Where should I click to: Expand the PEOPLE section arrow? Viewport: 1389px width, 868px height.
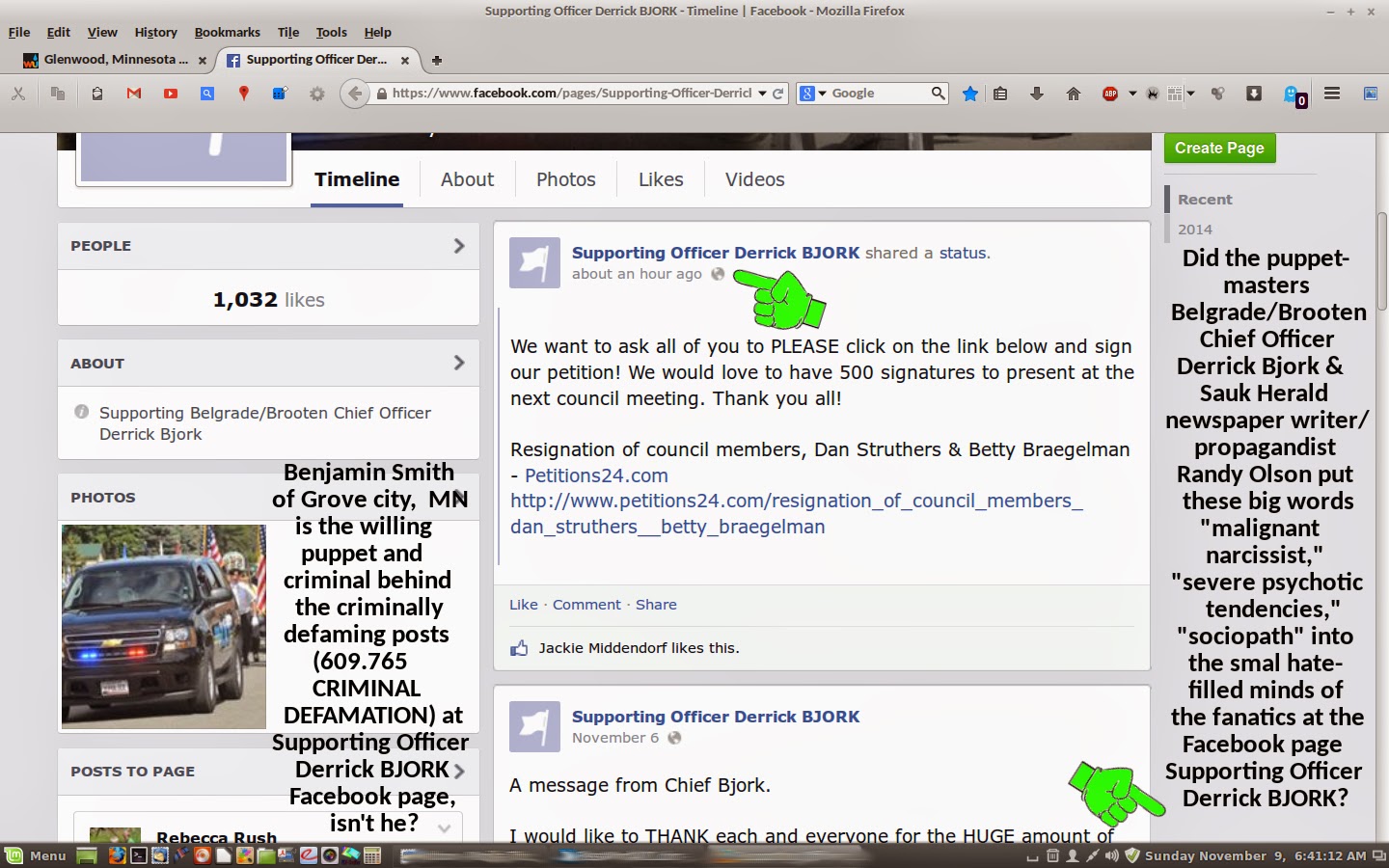point(459,246)
